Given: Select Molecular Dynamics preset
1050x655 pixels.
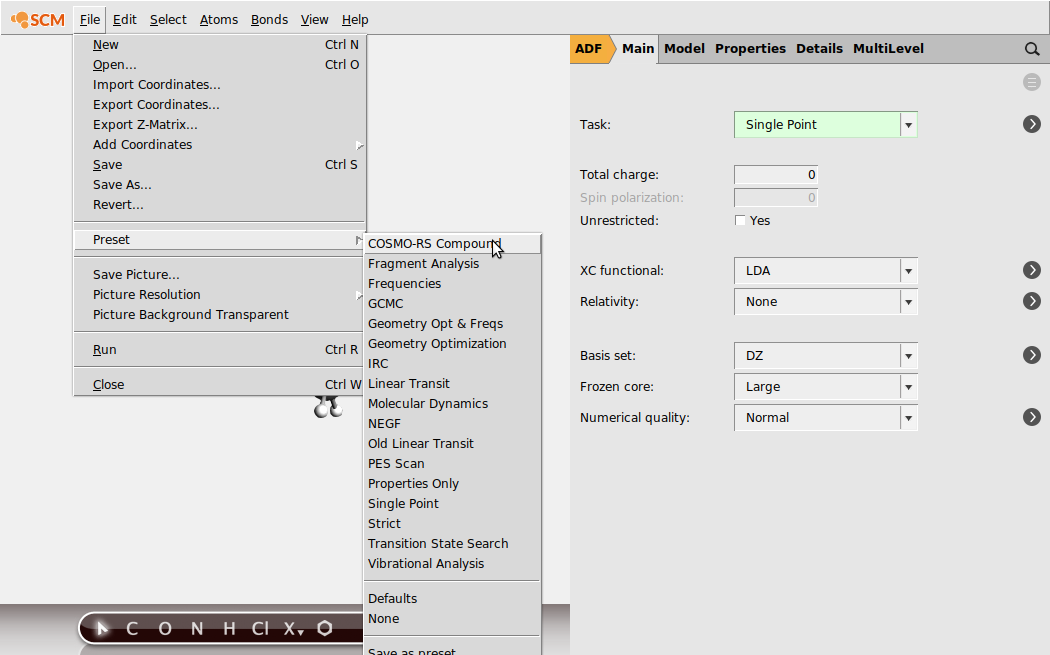Looking at the screenshot, I should click(452, 404).
